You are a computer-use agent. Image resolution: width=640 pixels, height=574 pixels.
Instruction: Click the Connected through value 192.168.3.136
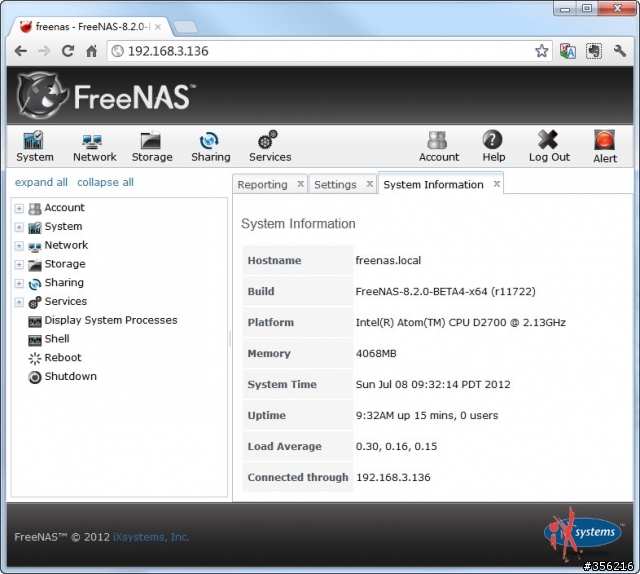pos(393,478)
